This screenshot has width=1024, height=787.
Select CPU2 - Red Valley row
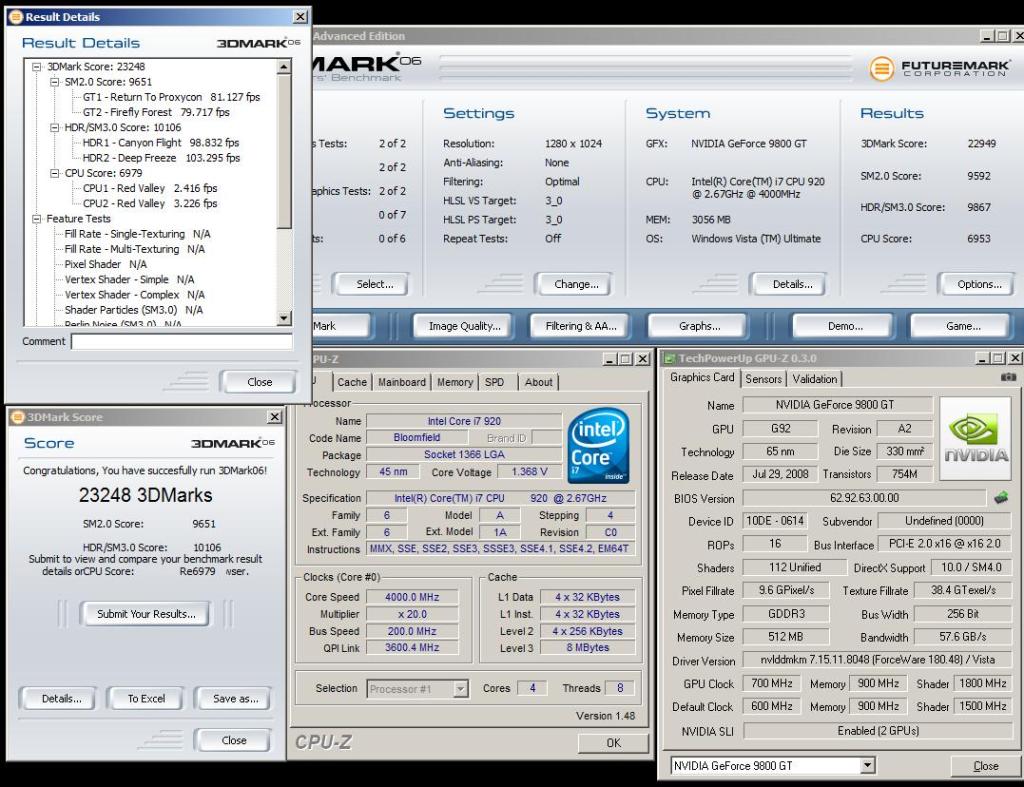click(x=150, y=204)
